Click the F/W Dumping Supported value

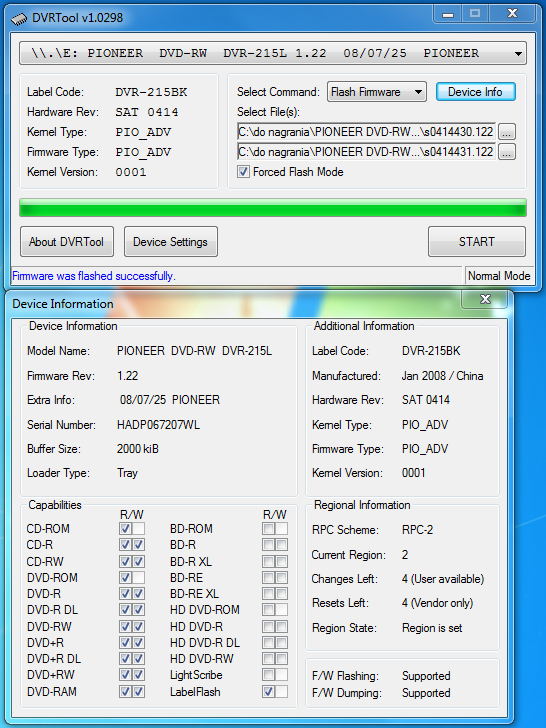tap(426, 693)
